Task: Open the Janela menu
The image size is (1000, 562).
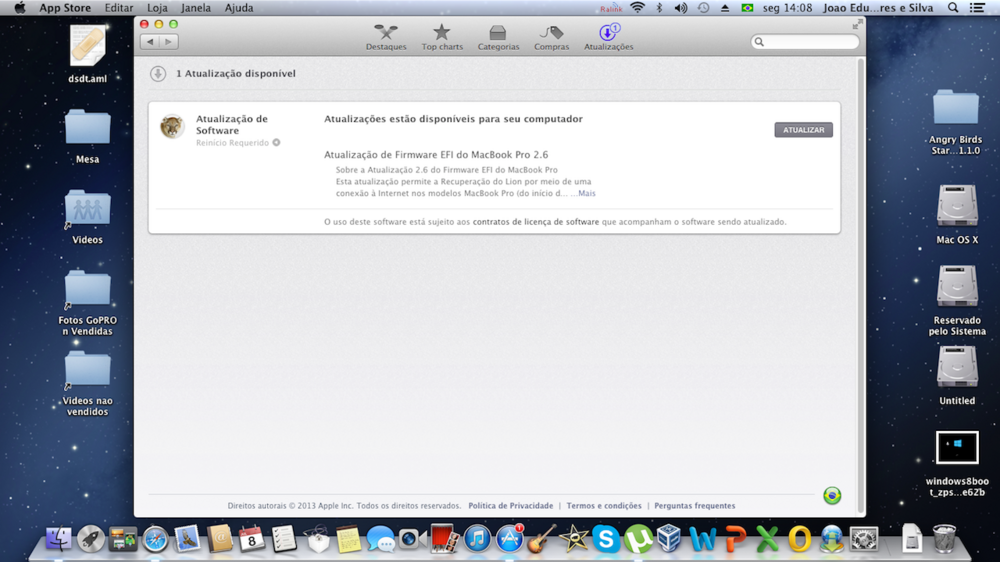Action: coord(196,8)
